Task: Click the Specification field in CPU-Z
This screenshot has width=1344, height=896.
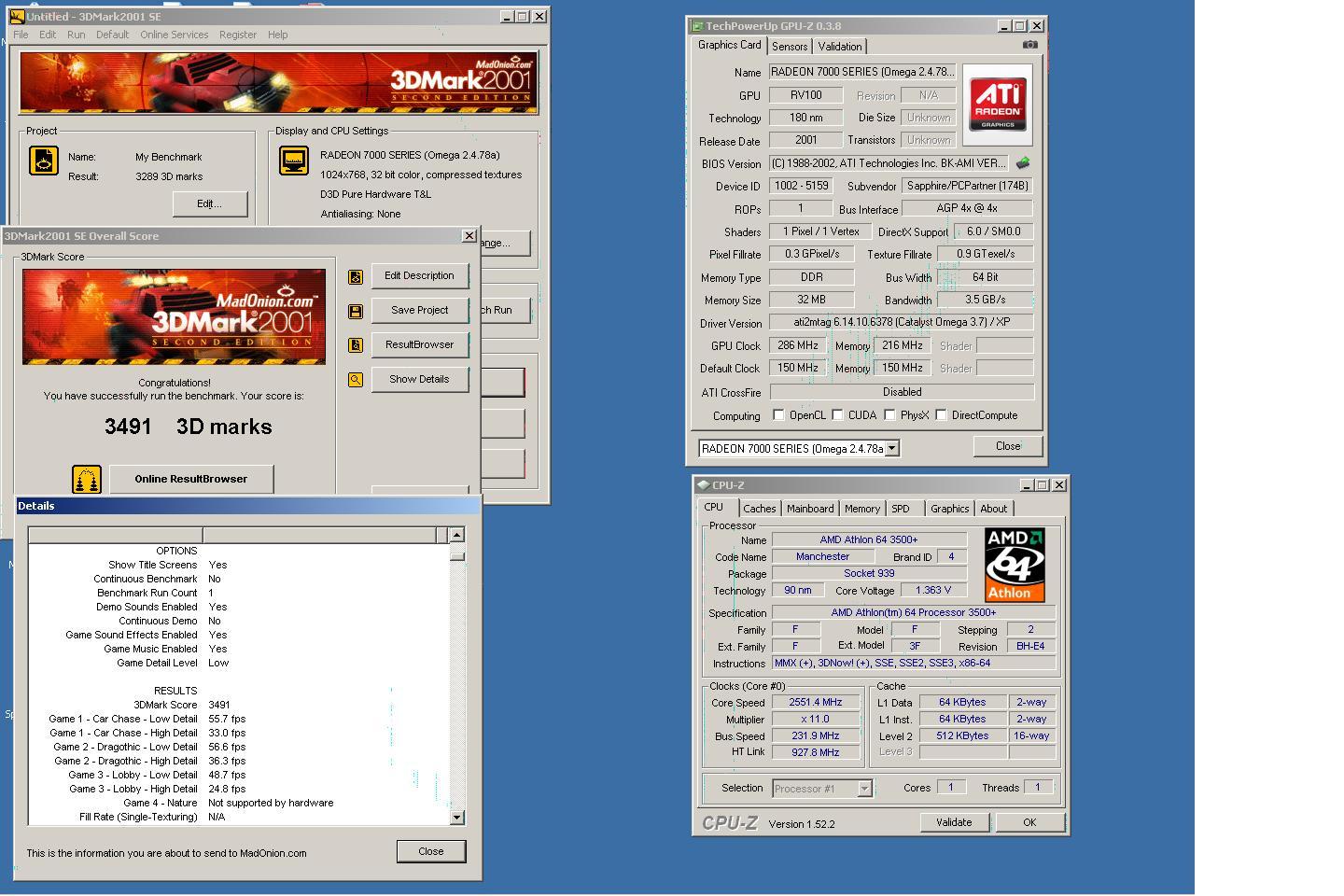Action: (914, 613)
